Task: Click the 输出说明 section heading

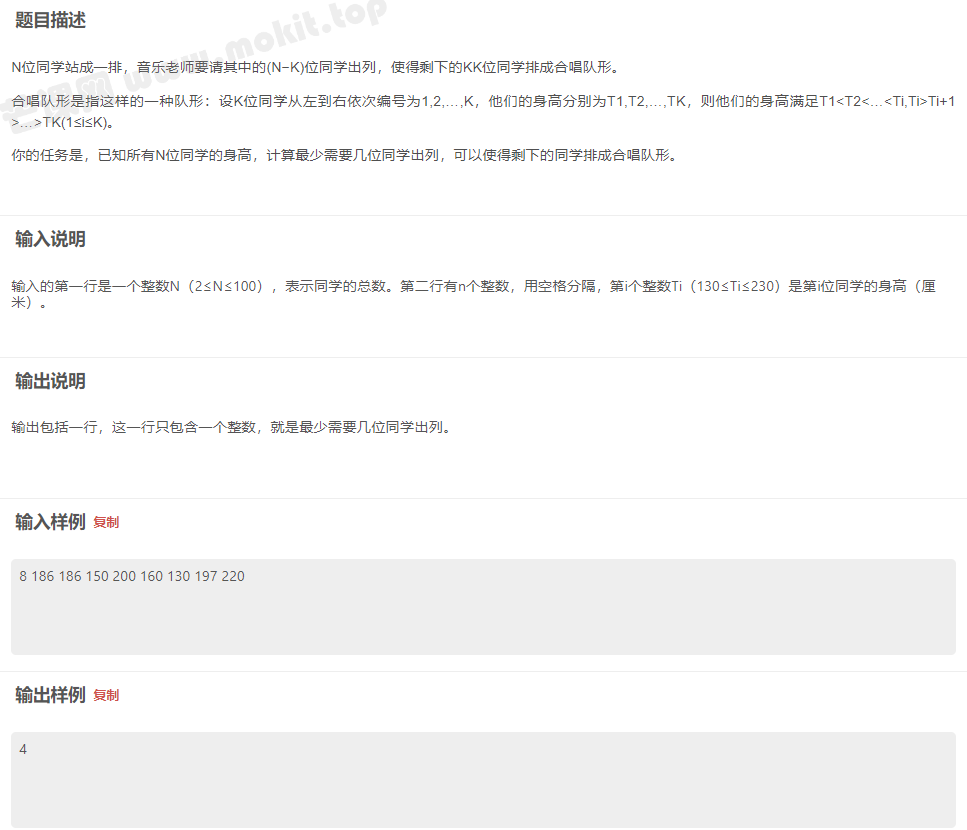Action: click(x=50, y=381)
